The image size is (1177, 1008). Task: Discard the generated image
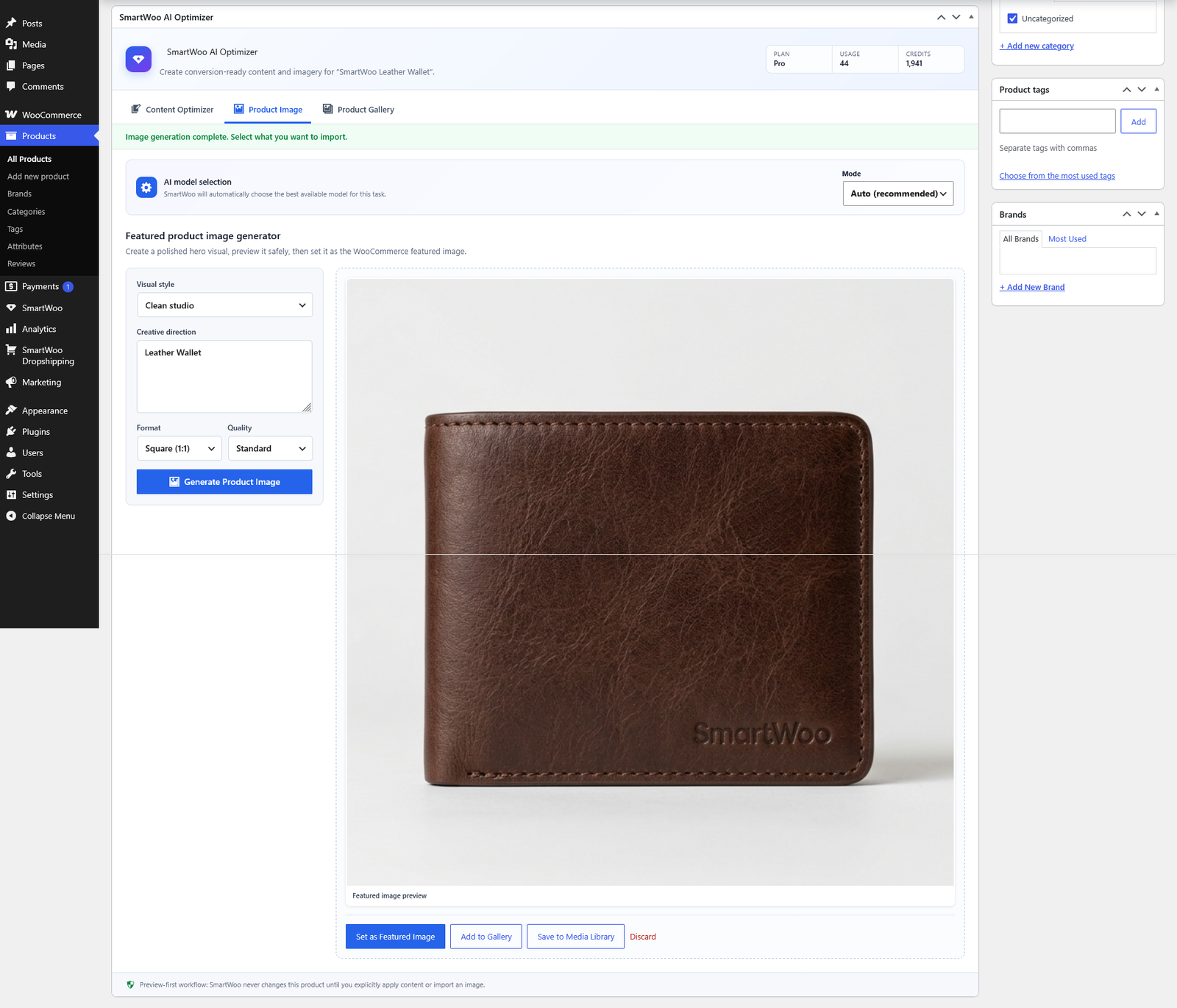(x=643, y=937)
